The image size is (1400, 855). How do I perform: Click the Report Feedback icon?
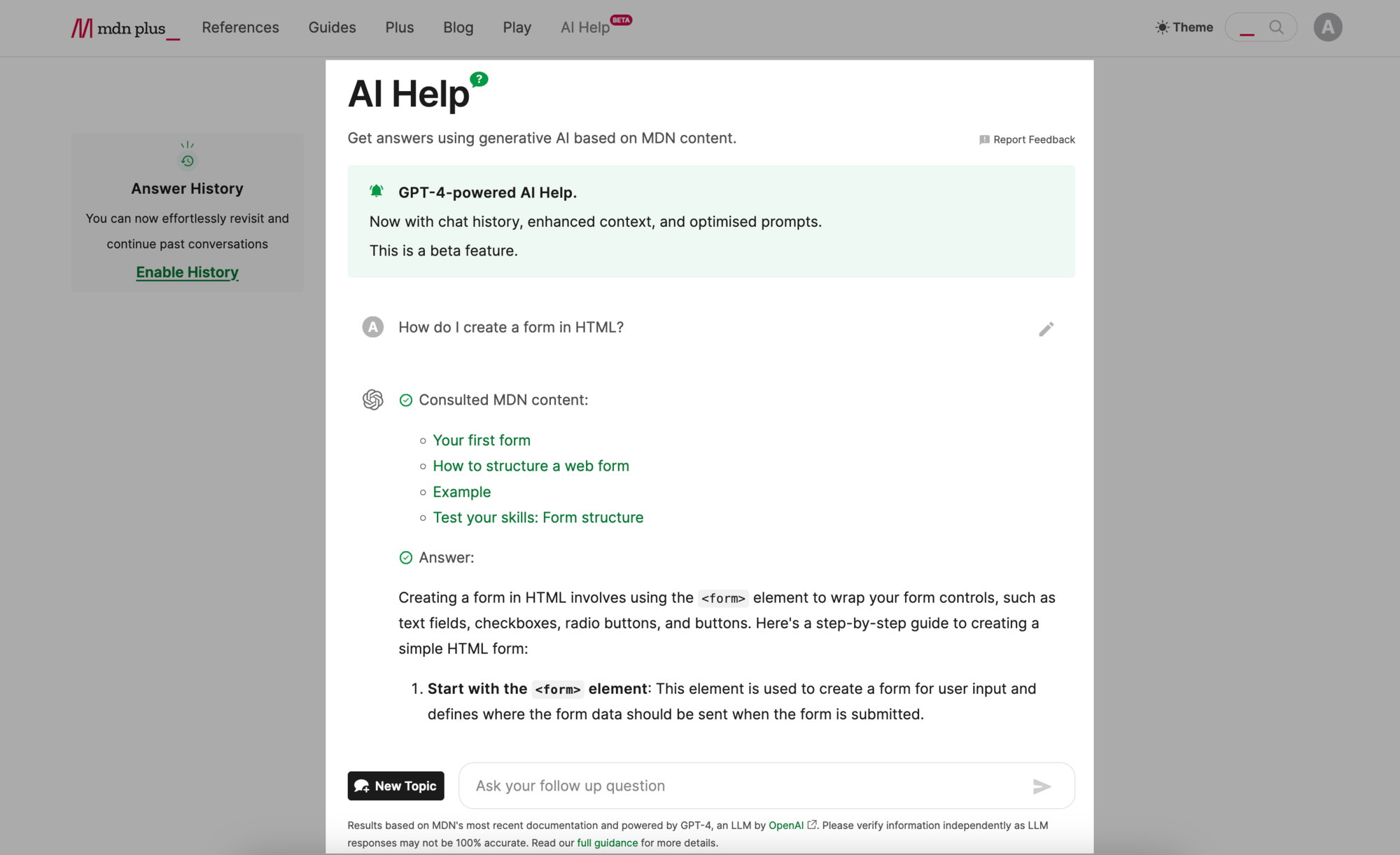pos(984,139)
